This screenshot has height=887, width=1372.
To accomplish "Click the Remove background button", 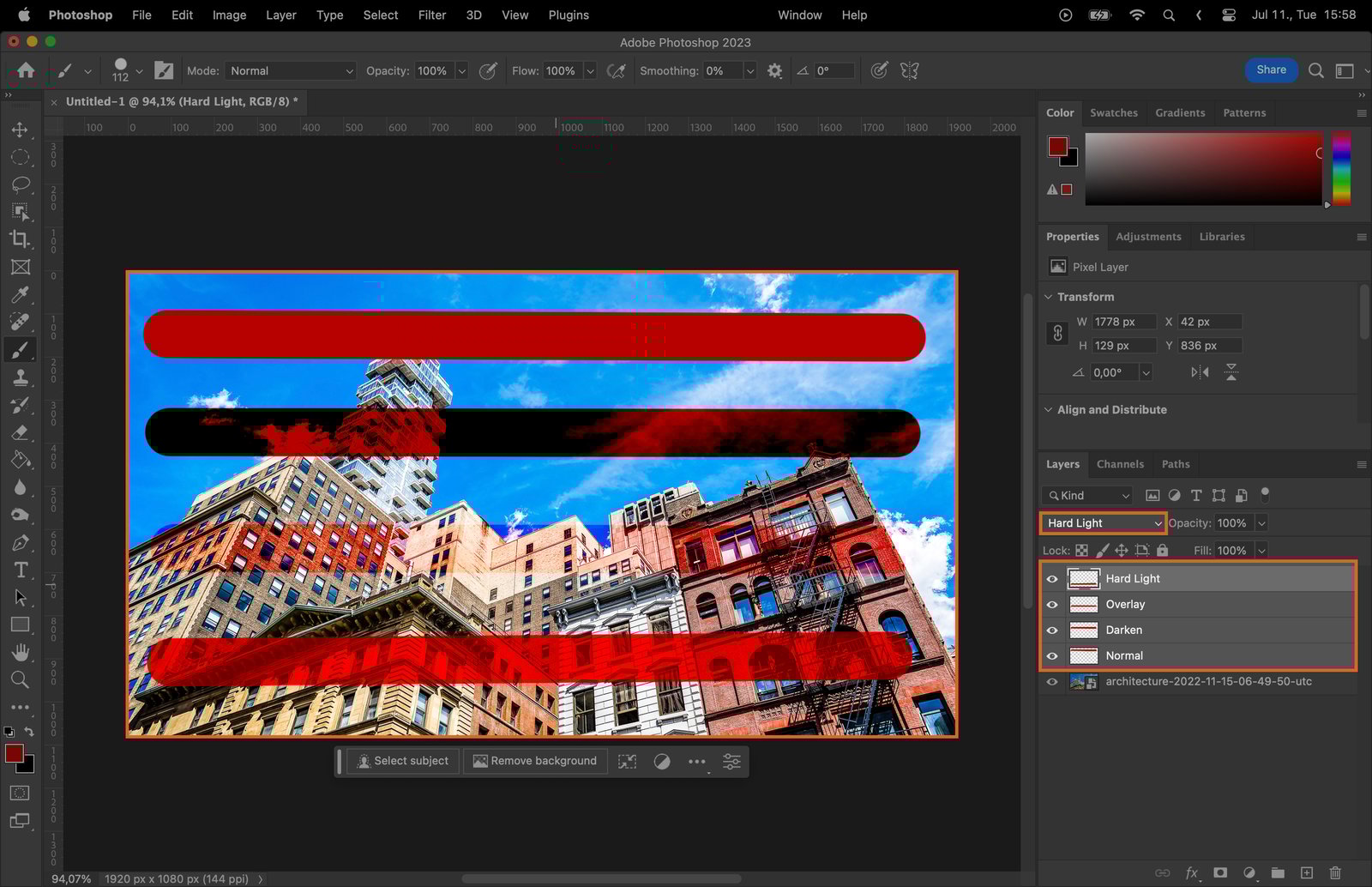I will [535, 761].
